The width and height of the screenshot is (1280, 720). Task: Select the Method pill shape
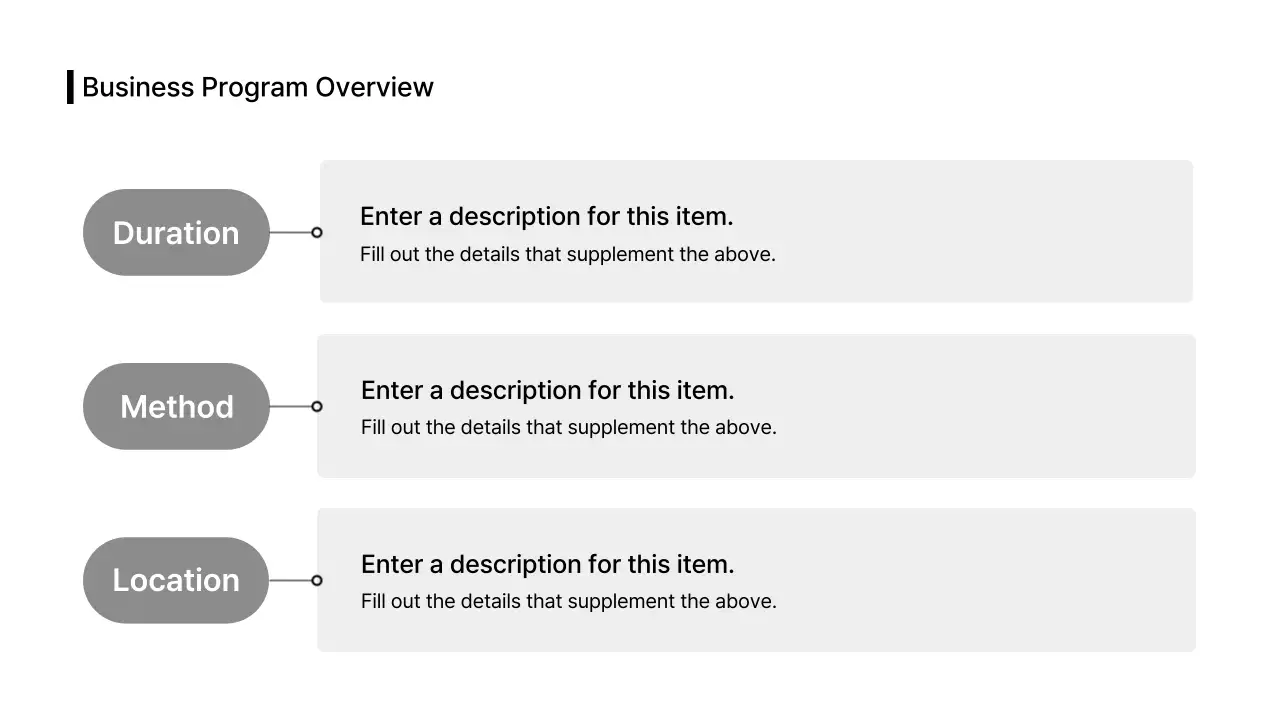176,406
